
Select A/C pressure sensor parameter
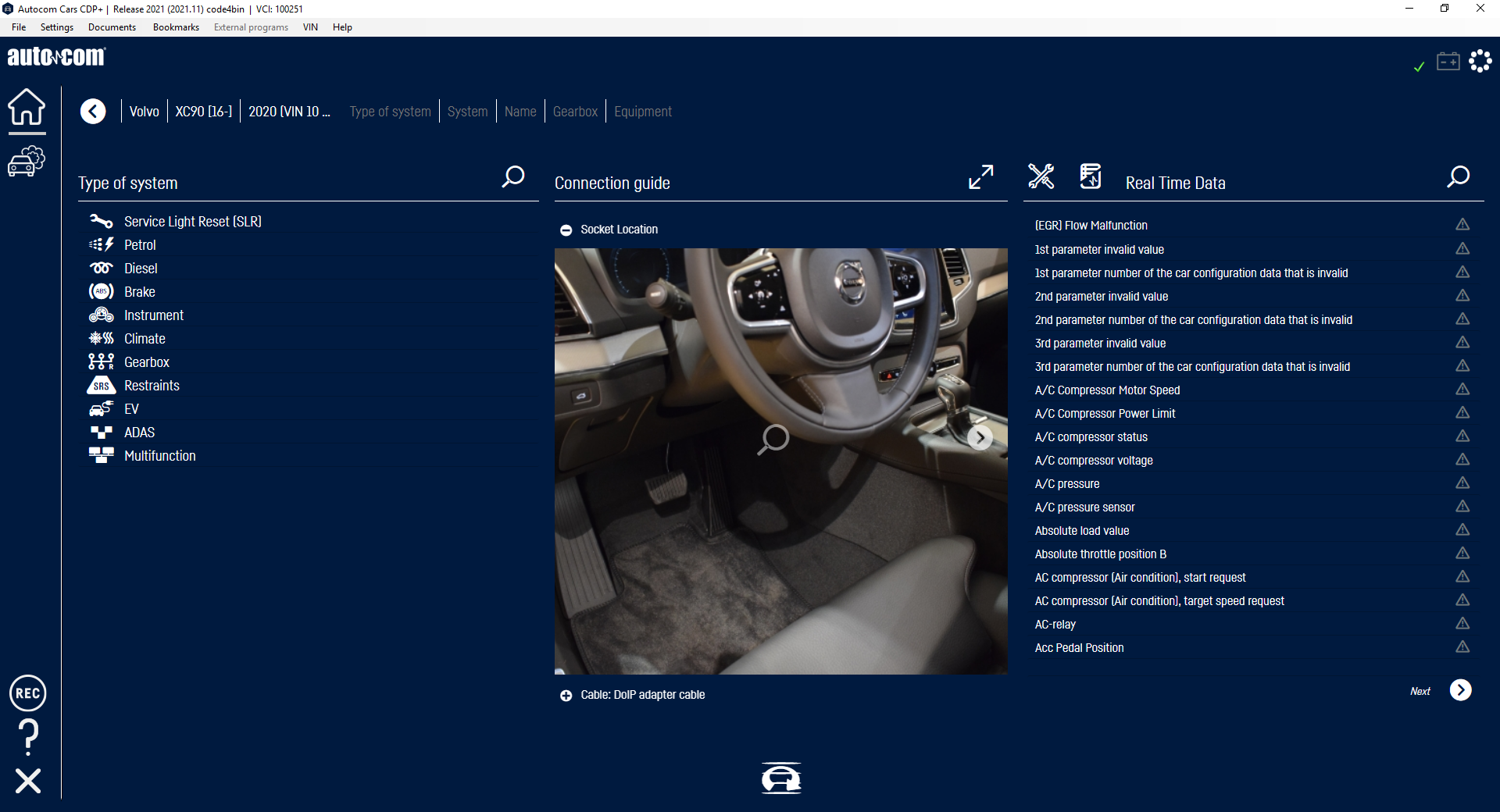(1084, 507)
